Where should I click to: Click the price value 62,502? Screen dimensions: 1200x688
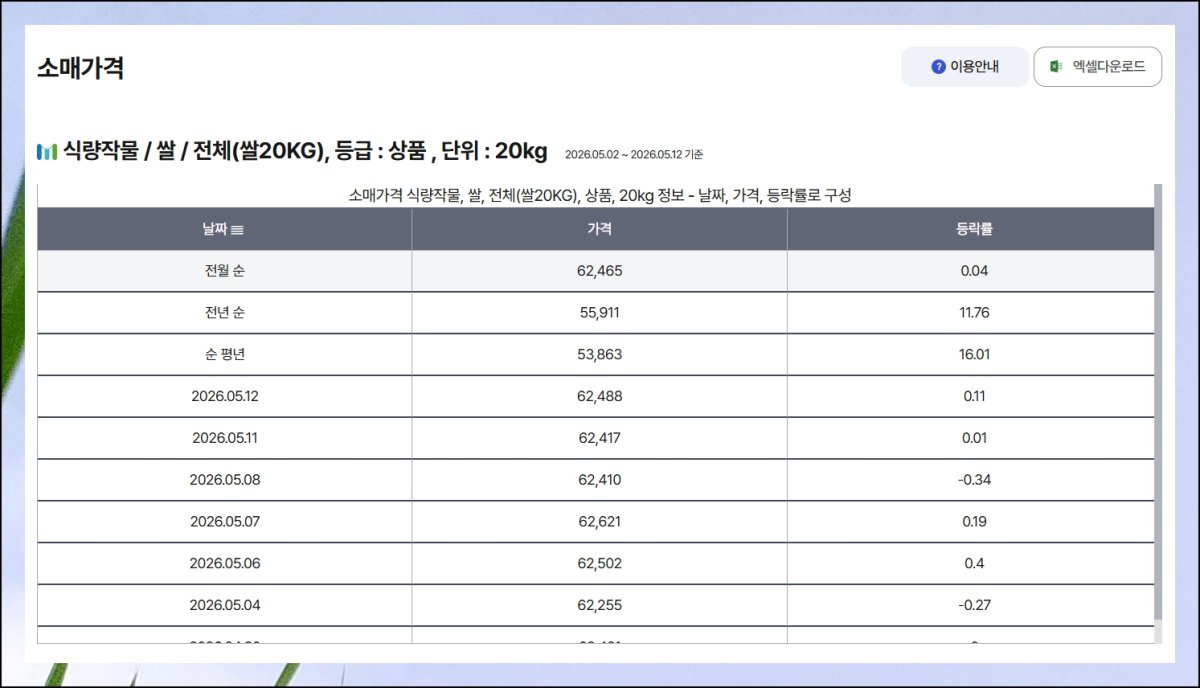(600, 564)
